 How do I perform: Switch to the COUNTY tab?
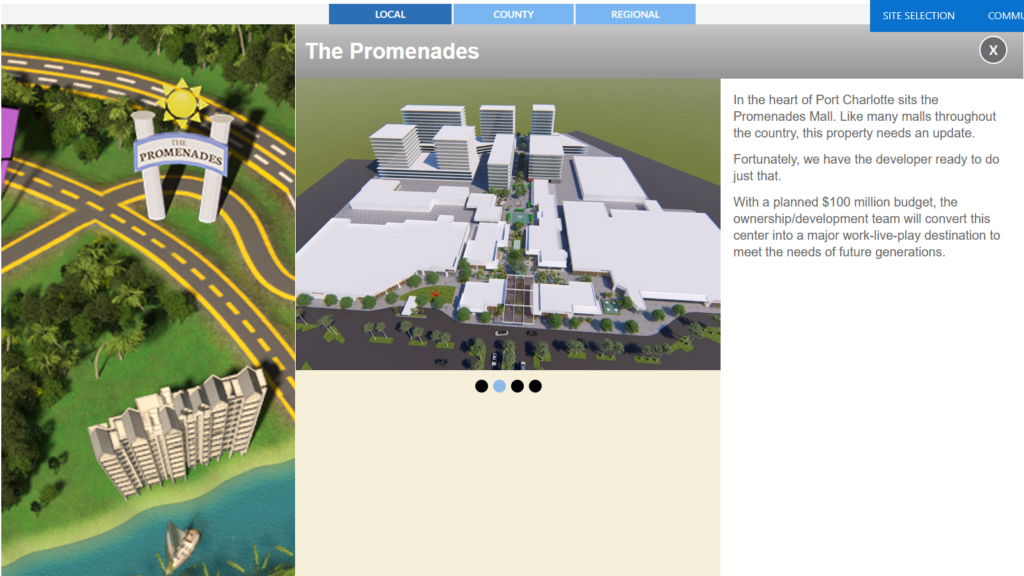[x=513, y=14]
